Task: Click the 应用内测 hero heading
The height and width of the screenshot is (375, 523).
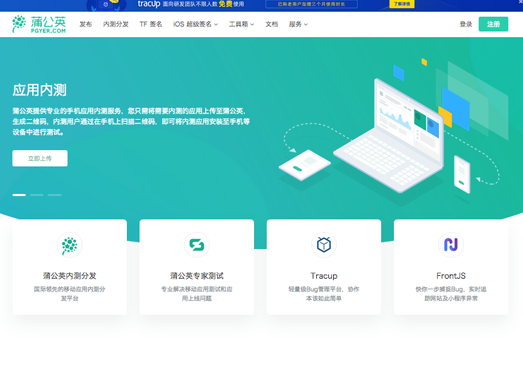Action: (40, 90)
